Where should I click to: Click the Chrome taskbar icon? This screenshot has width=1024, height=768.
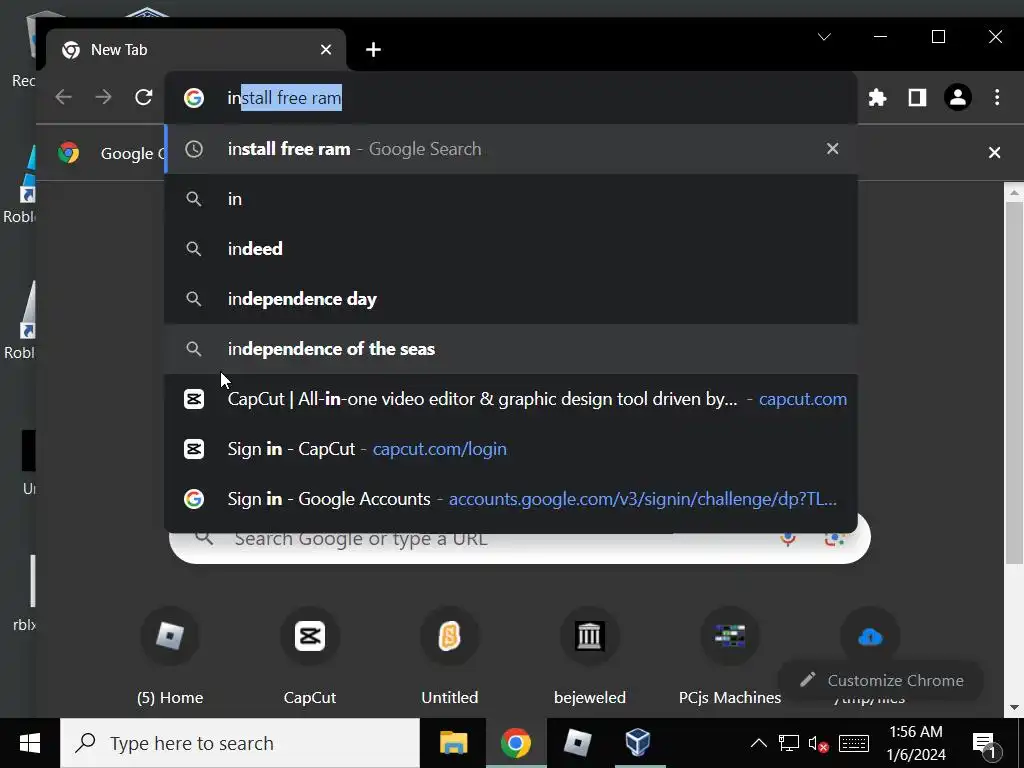point(515,743)
